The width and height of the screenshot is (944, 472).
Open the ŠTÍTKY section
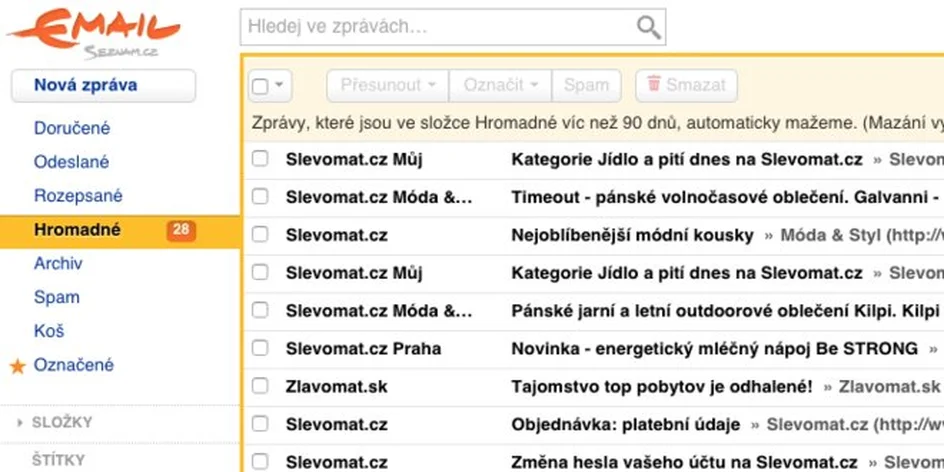(x=58, y=461)
